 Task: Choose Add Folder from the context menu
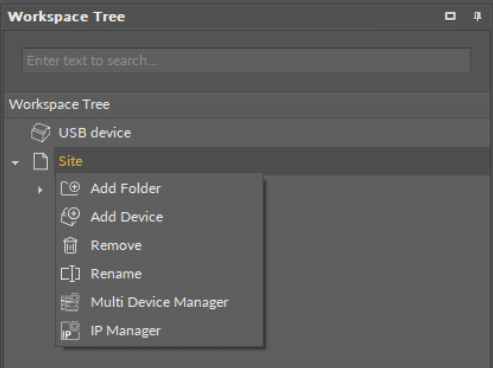coord(159,189)
